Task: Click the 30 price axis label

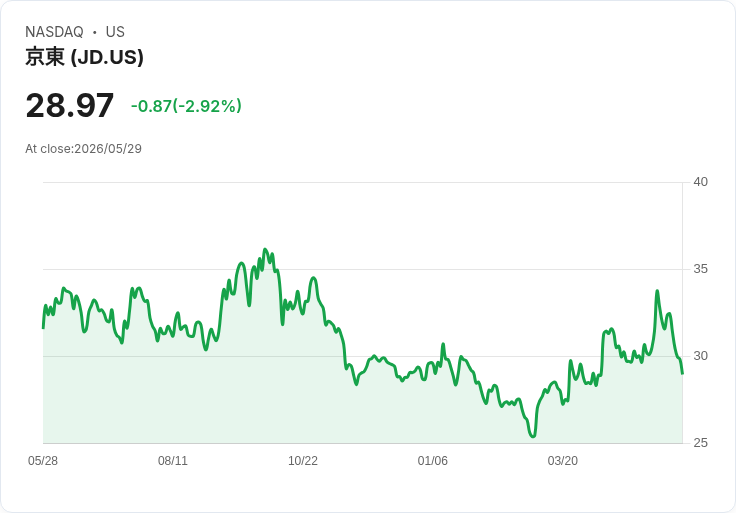Action: tap(700, 356)
